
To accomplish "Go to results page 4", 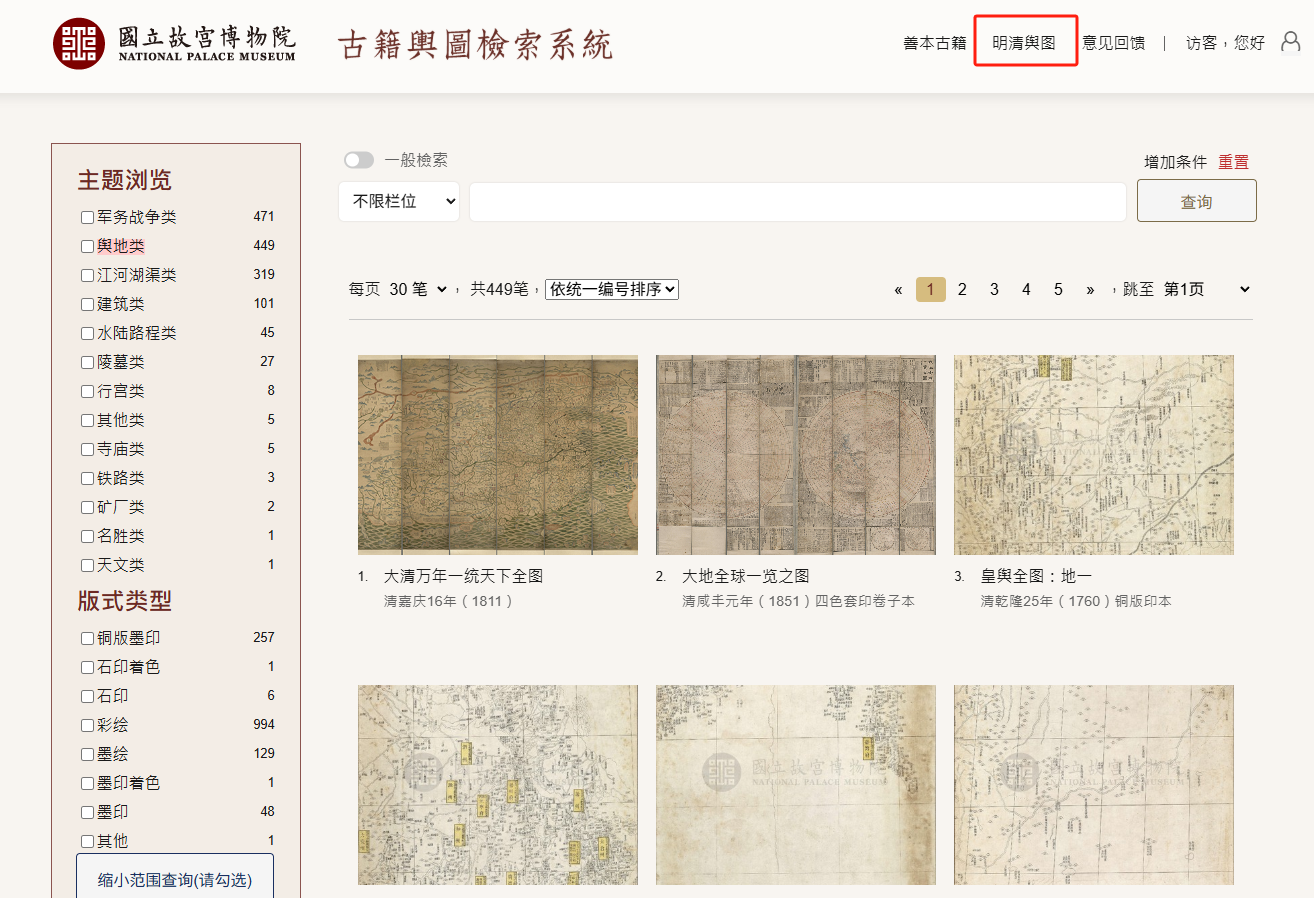I will [1026, 289].
